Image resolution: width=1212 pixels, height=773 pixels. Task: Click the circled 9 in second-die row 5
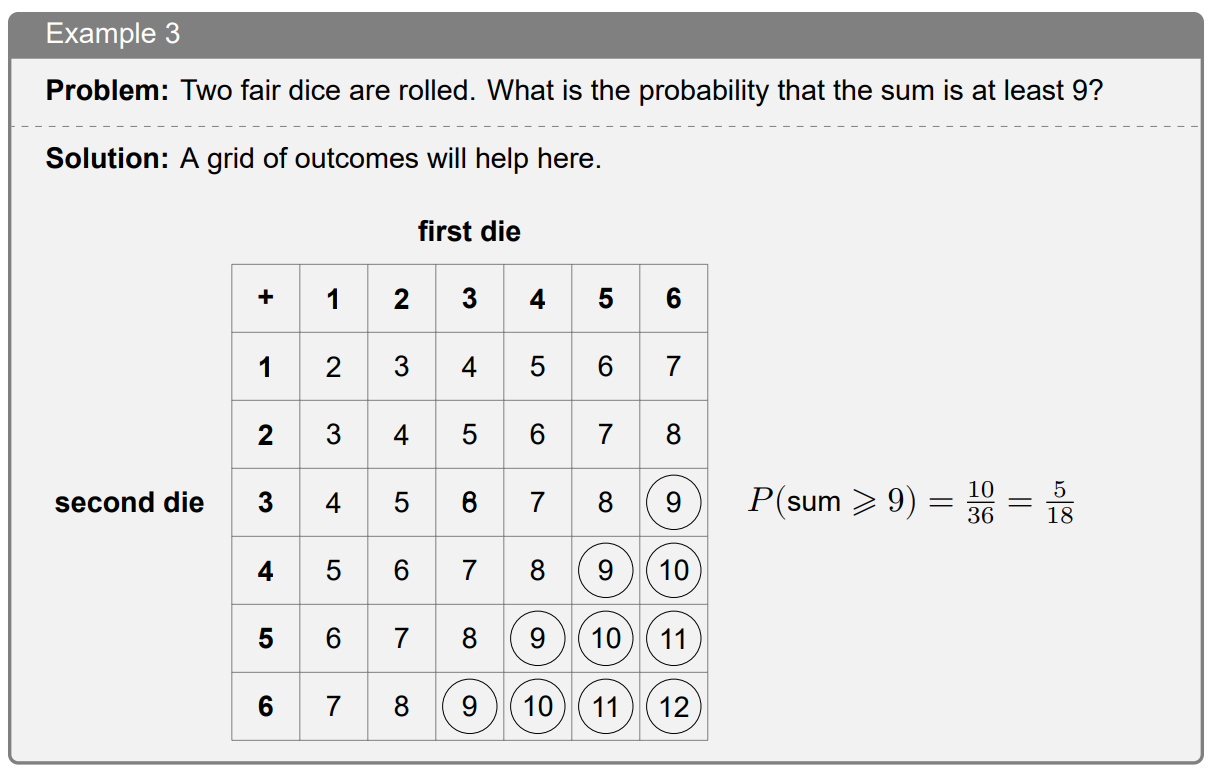(x=537, y=638)
